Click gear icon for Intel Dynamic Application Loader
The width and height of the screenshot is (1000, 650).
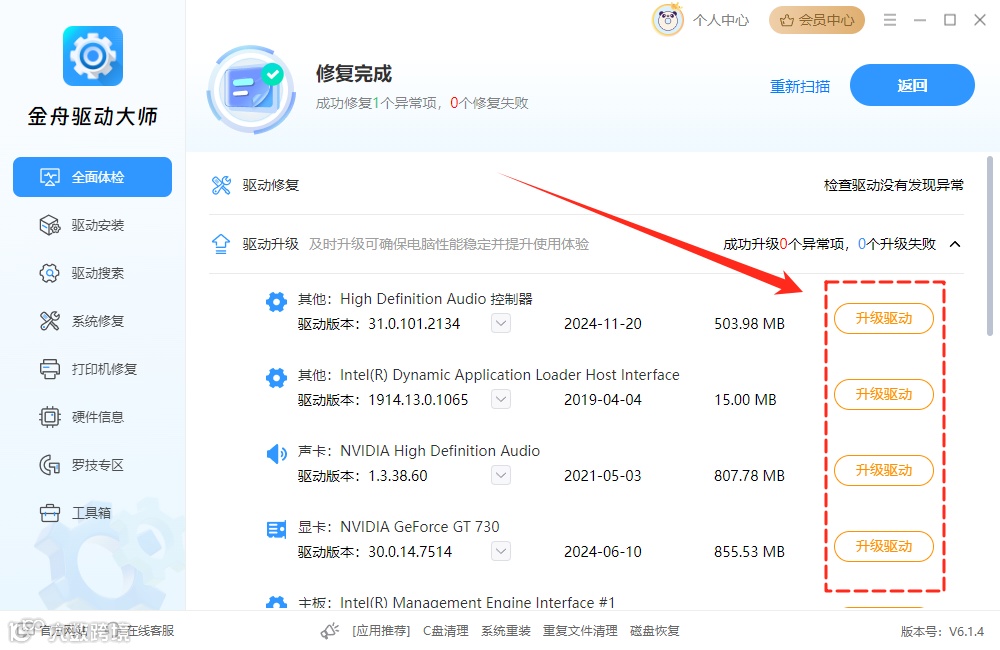coord(276,378)
